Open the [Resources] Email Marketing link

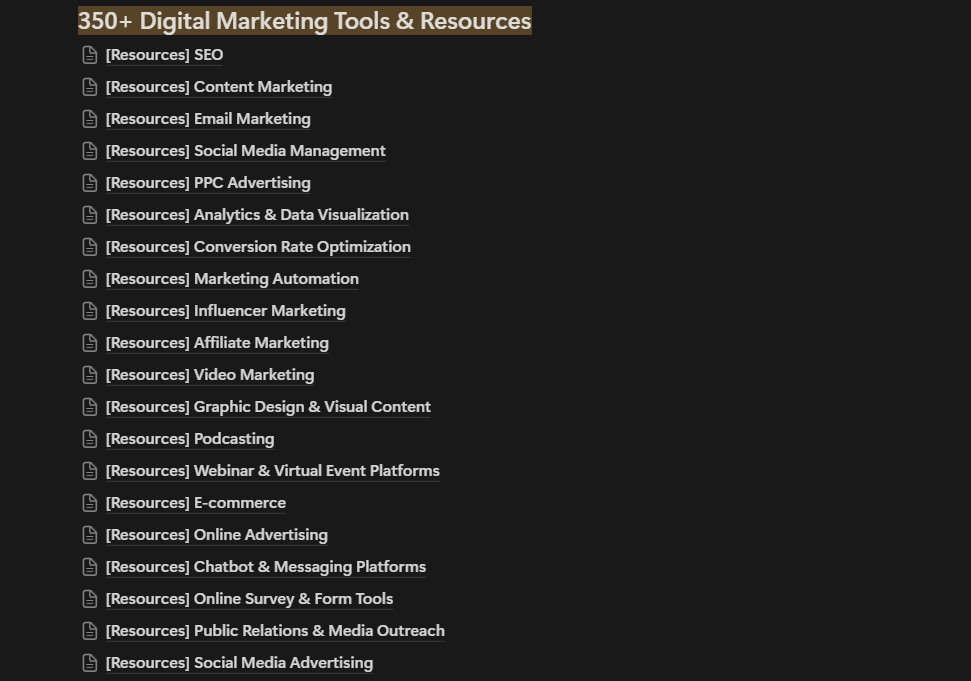pos(208,119)
